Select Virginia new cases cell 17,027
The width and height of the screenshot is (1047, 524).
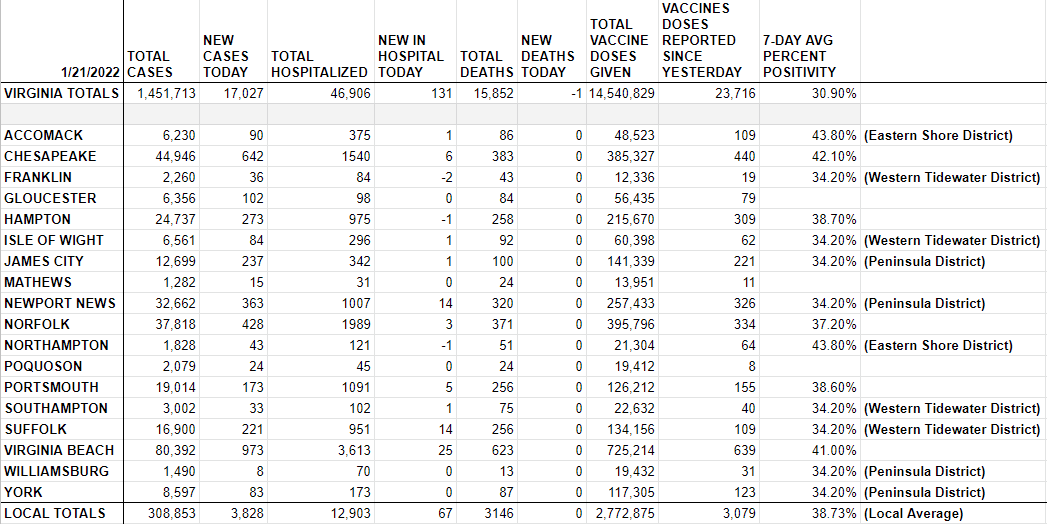[x=243, y=93]
